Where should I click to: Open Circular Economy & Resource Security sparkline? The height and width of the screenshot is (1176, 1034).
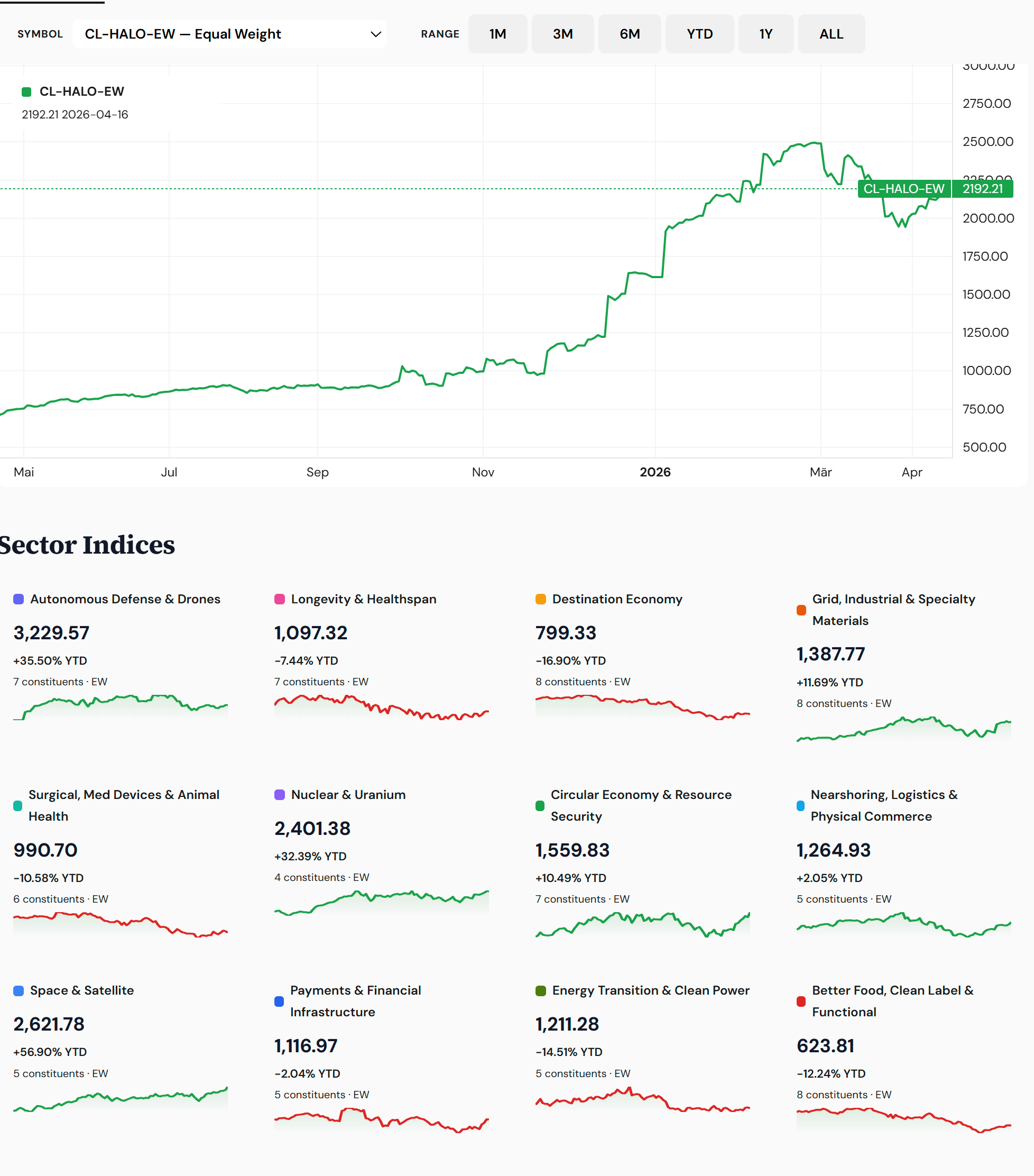(x=642, y=924)
